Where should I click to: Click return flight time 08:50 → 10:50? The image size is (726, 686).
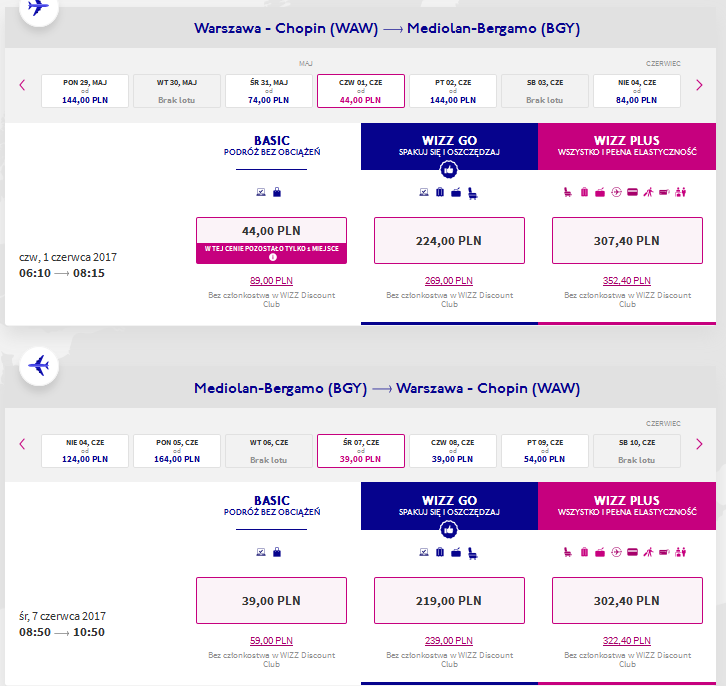coord(62,632)
